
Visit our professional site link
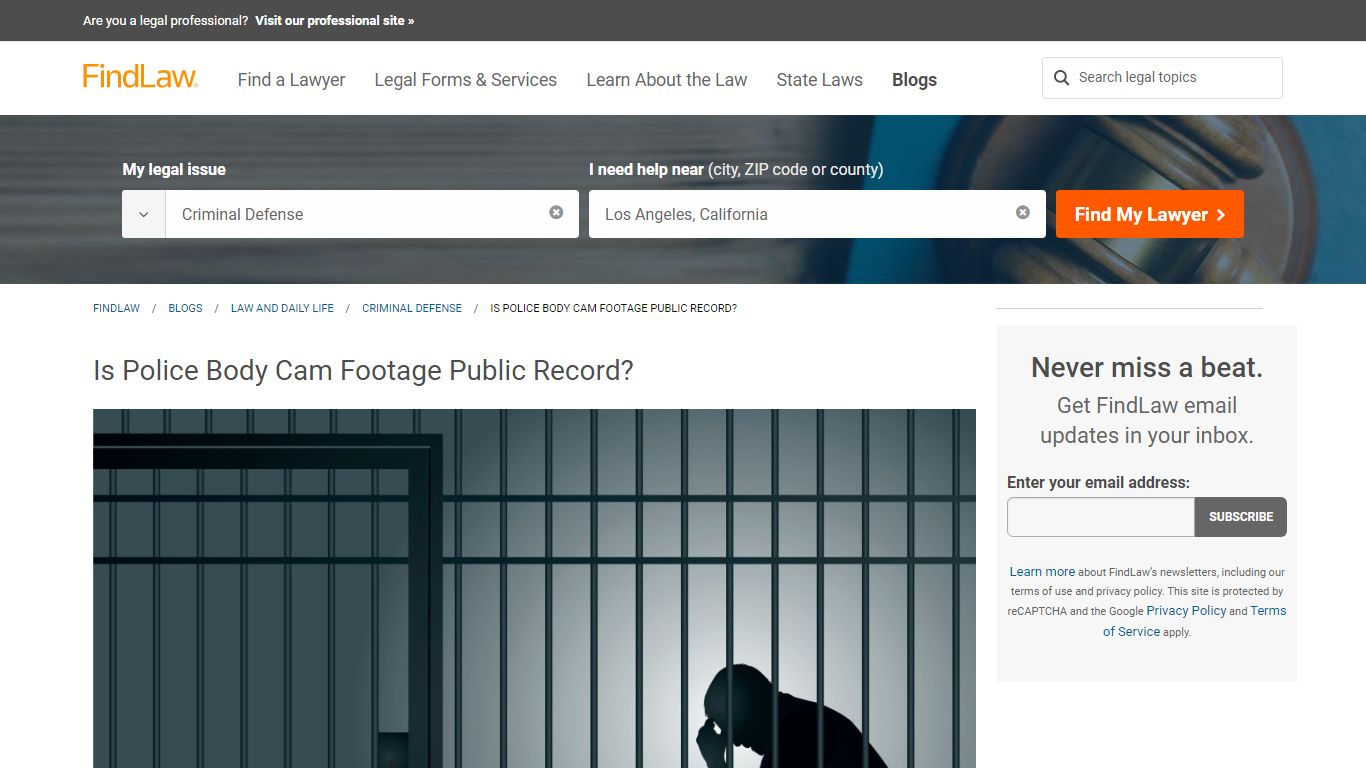[x=334, y=20]
